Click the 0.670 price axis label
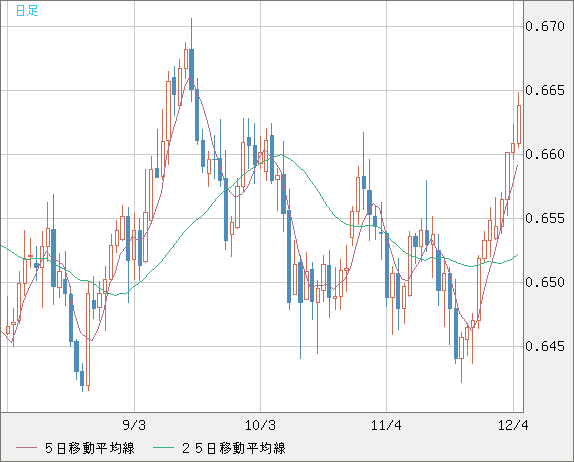 point(545,26)
